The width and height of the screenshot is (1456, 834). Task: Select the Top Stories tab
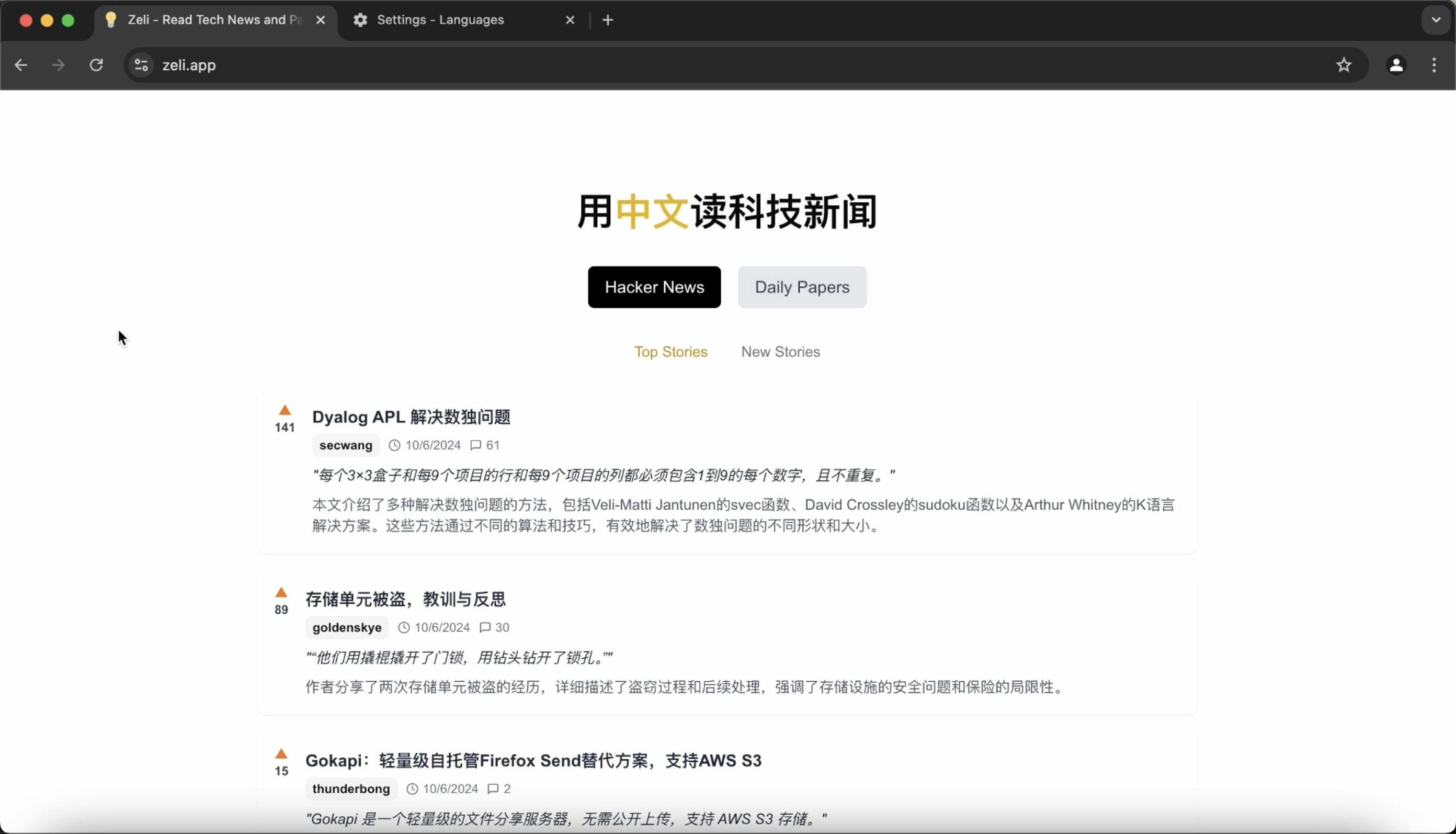670,352
